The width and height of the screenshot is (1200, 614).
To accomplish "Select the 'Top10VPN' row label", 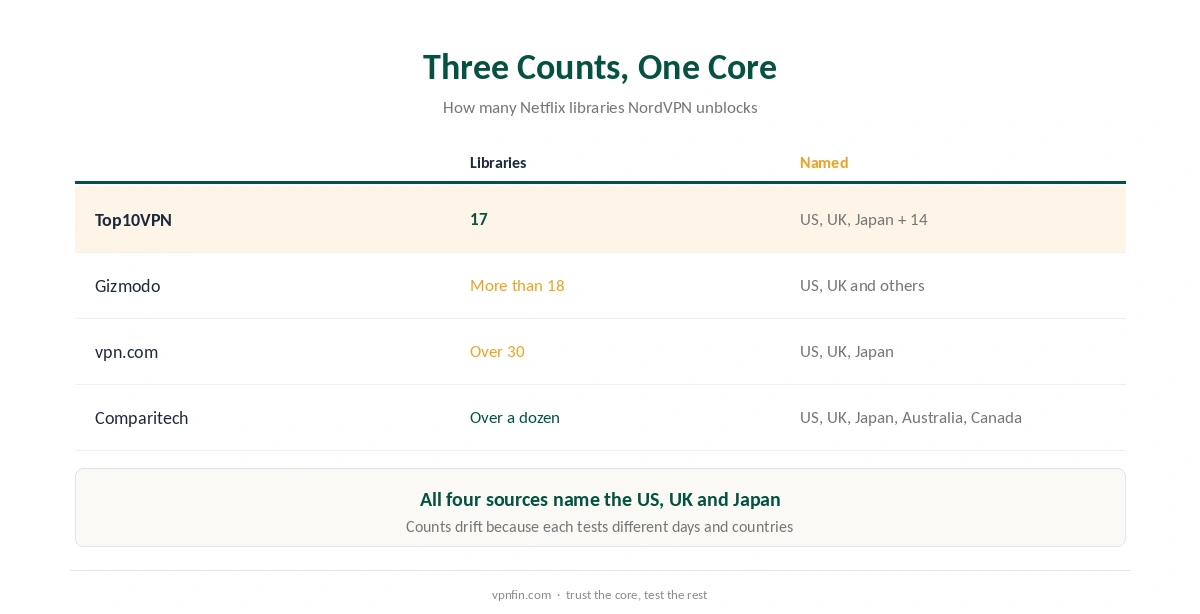I will click(133, 220).
